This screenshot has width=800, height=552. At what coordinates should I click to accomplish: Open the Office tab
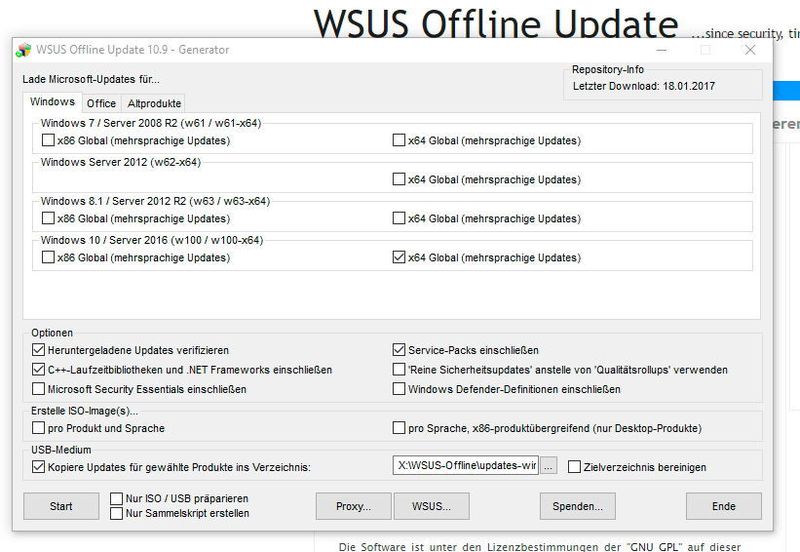[101, 104]
